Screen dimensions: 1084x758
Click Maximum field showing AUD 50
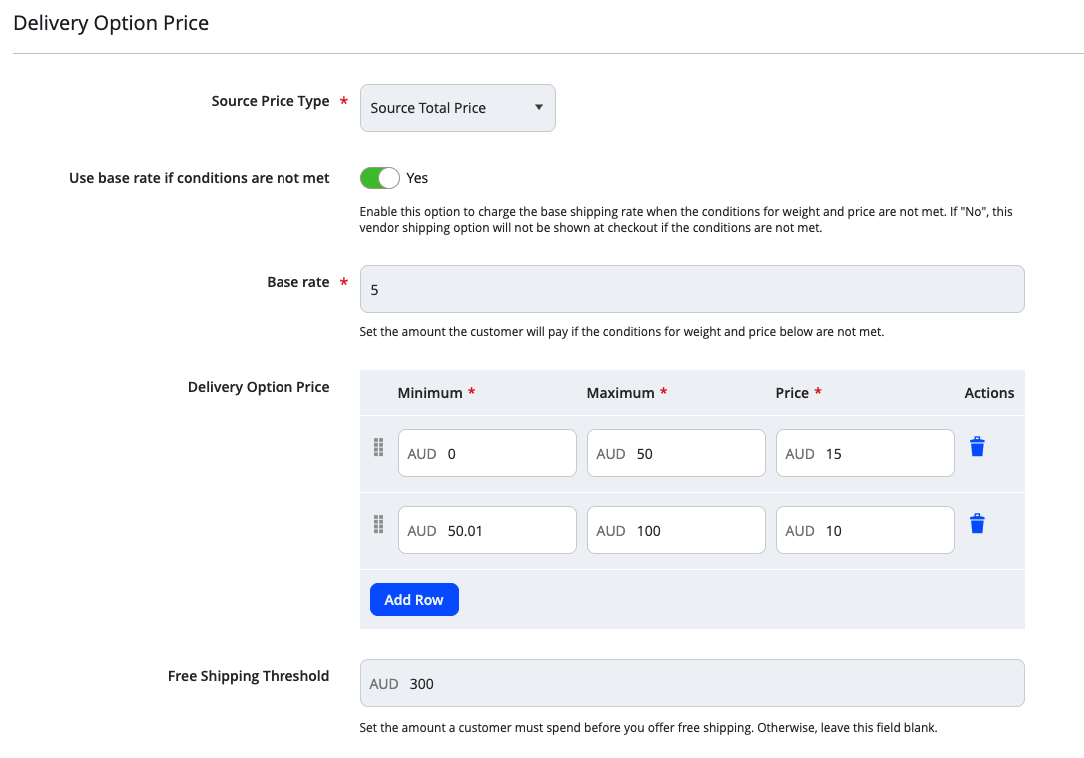pyautogui.click(x=696, y=454)
